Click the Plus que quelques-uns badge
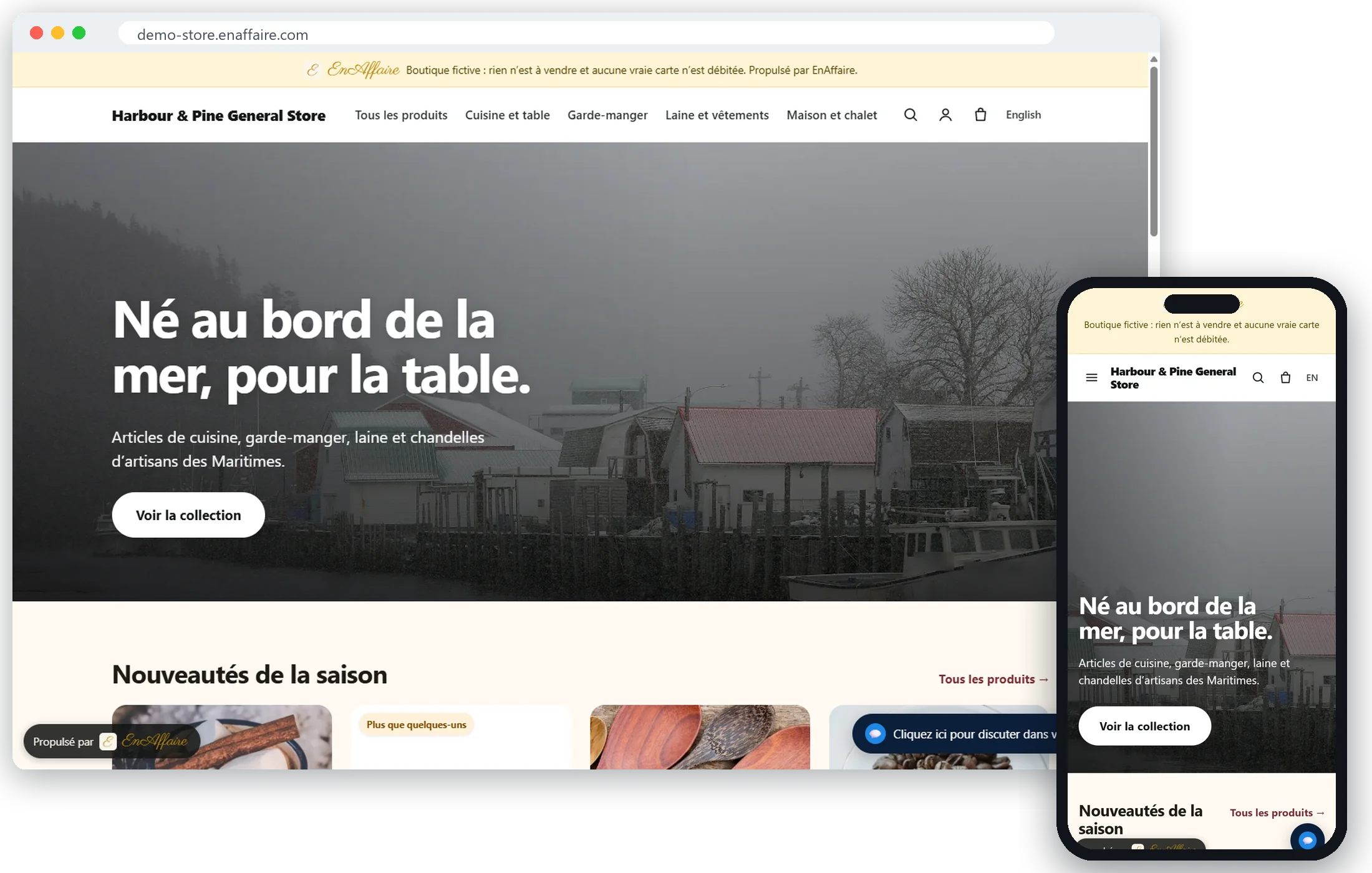The image size is (1372, 873). 416,725
